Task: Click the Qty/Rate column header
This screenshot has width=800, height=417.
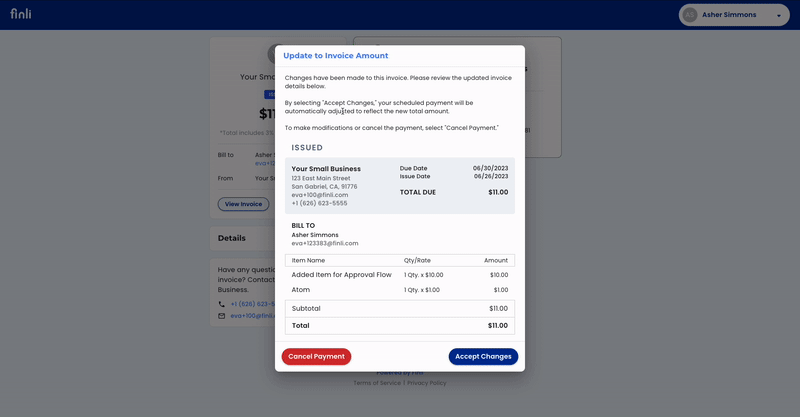Action: tap(417, 260)
